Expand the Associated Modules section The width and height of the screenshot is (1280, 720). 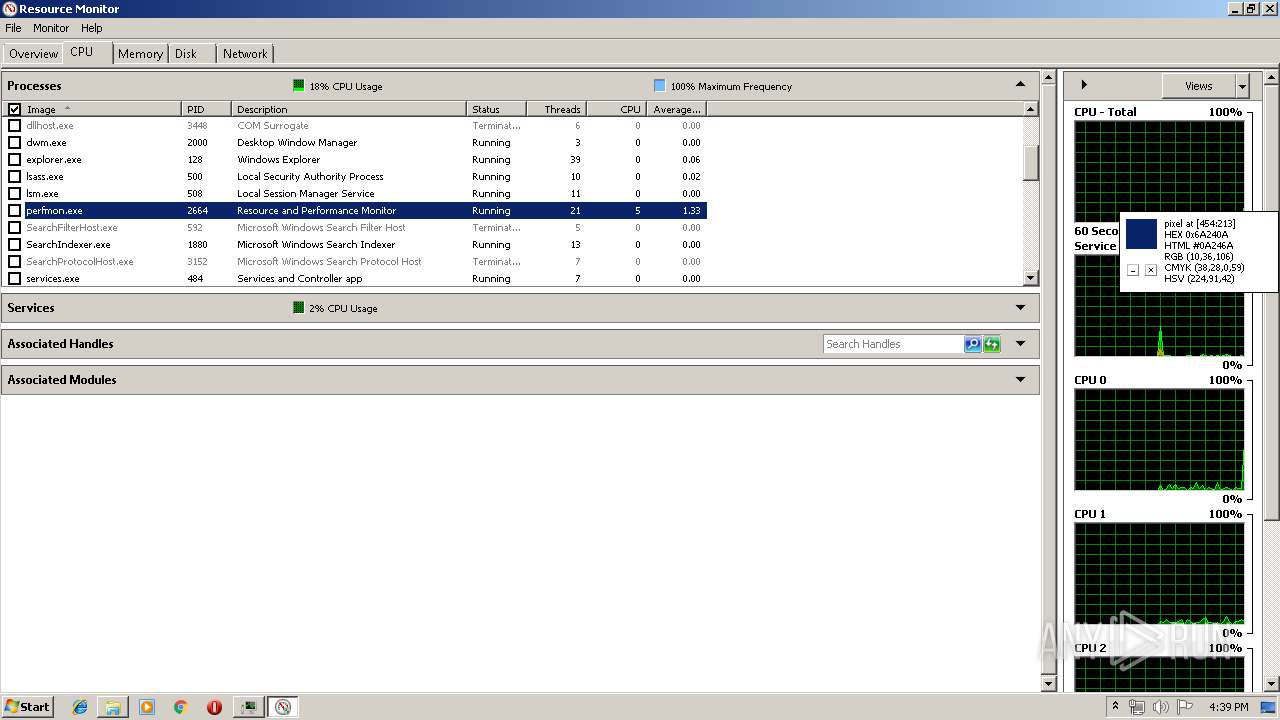coord(1020,380)
